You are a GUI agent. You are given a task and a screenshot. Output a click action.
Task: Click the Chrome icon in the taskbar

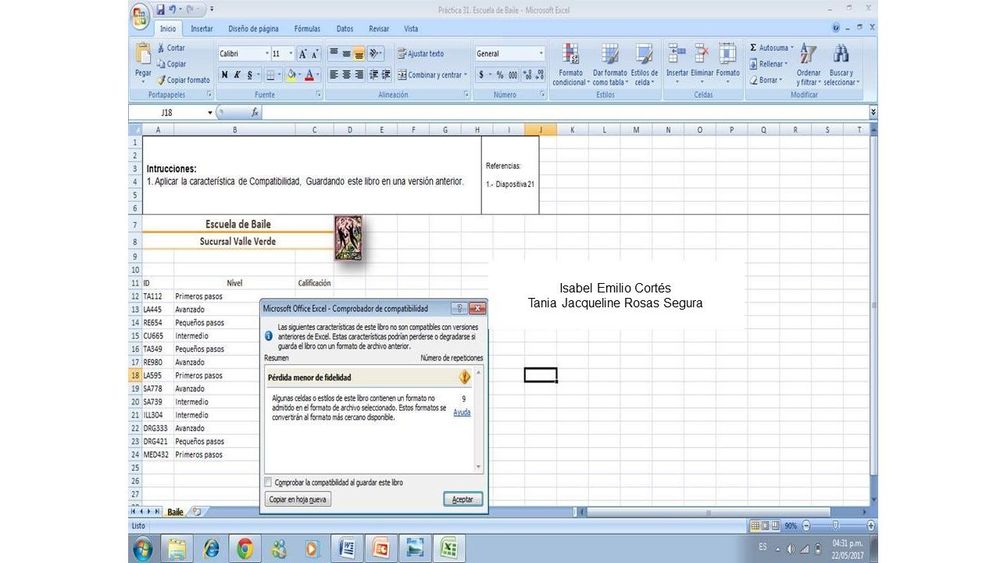pyautogui.click(x=244, y=547)
